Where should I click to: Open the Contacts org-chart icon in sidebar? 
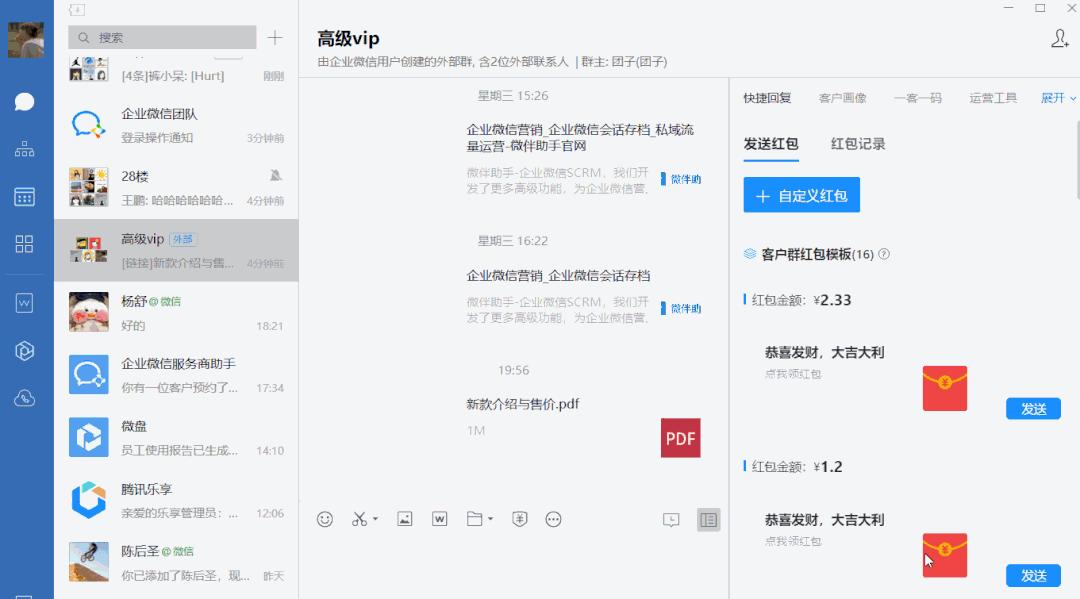click(x=24, y=149)
